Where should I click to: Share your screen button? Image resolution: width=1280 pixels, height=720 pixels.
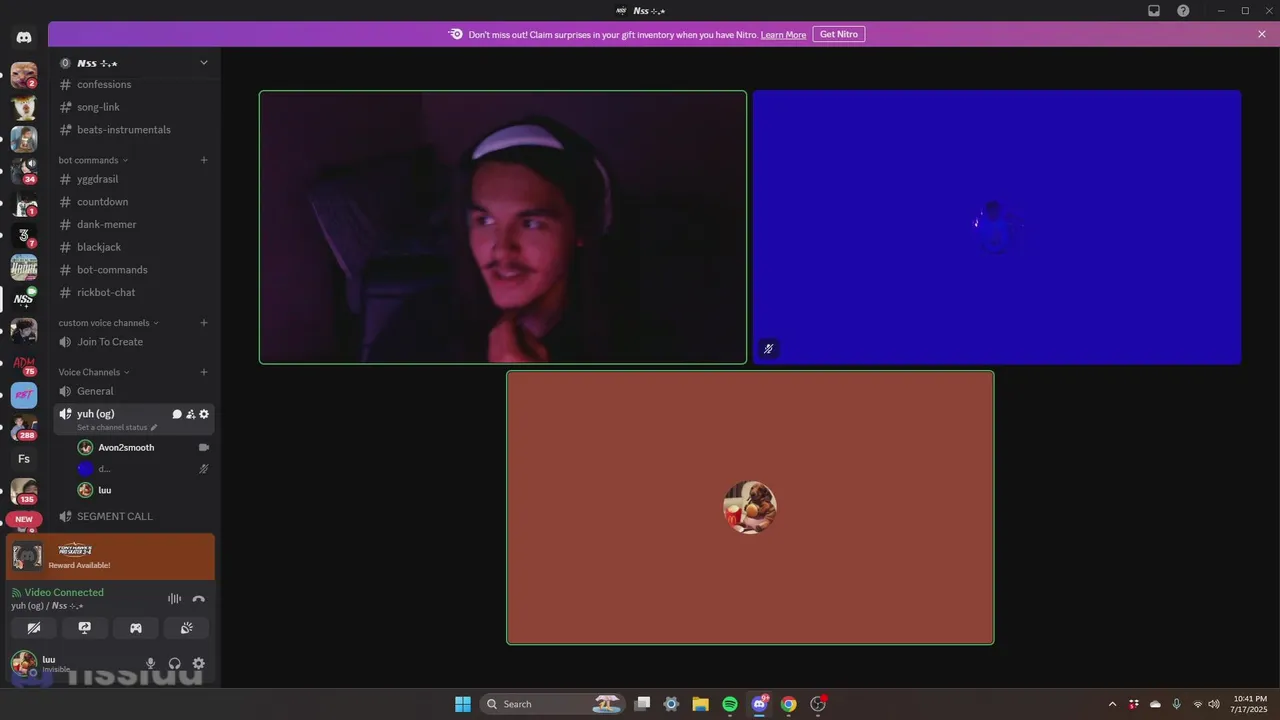pyautogui.click(x=85, y=628)
